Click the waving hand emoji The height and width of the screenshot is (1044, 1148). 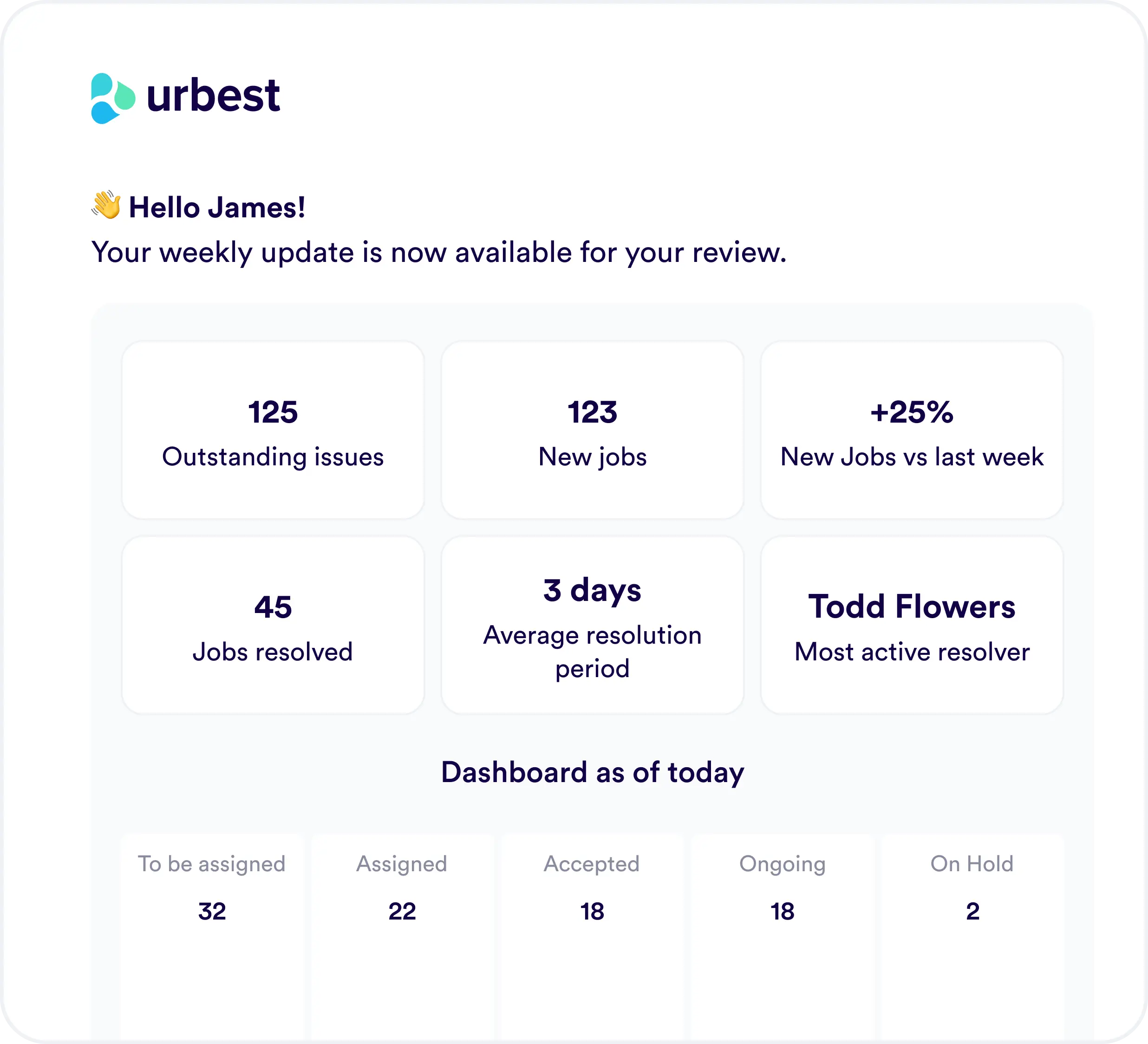[106, 206]
